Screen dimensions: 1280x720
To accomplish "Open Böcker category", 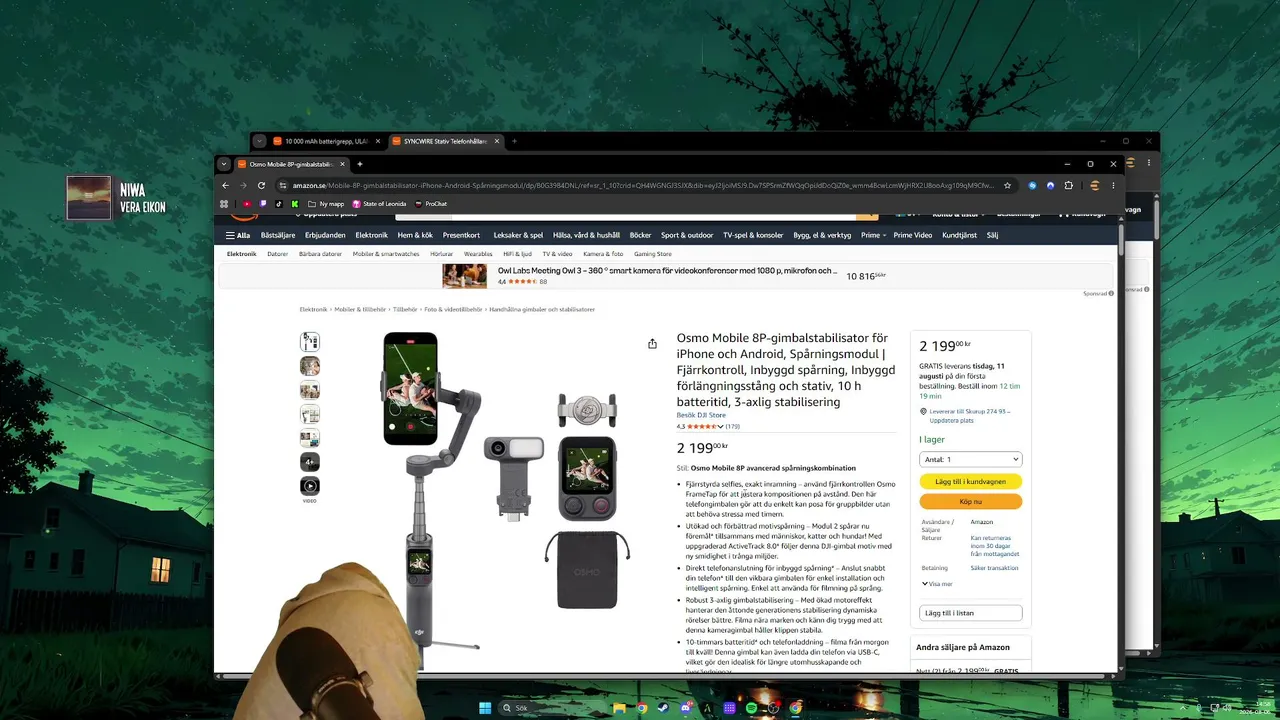I will pyautogui.click(x=640, y=235).
